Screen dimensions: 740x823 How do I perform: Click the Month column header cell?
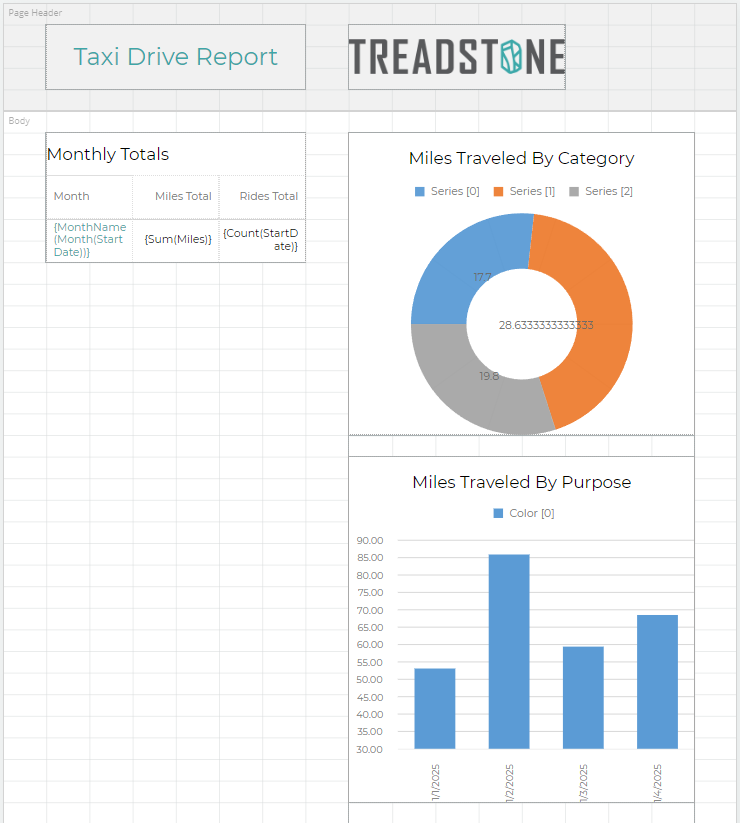(88, 197)
